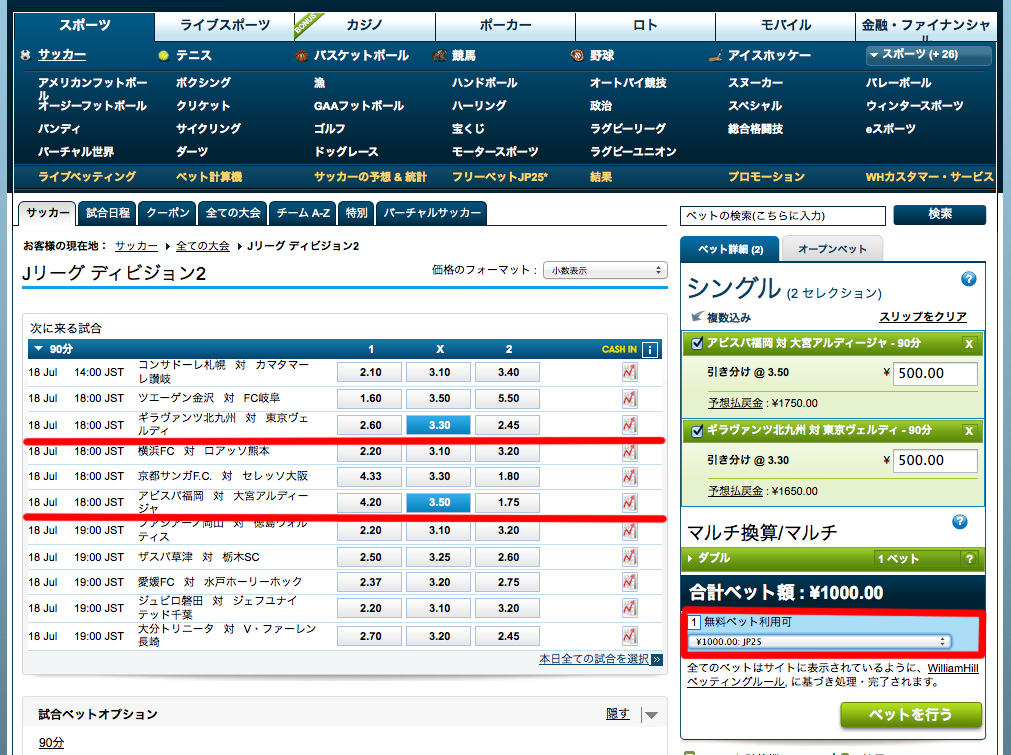Screen dimensions: 1011x755
Task: Expand the スポーツ (+ 26) dropdown
Action: [928, 56]
